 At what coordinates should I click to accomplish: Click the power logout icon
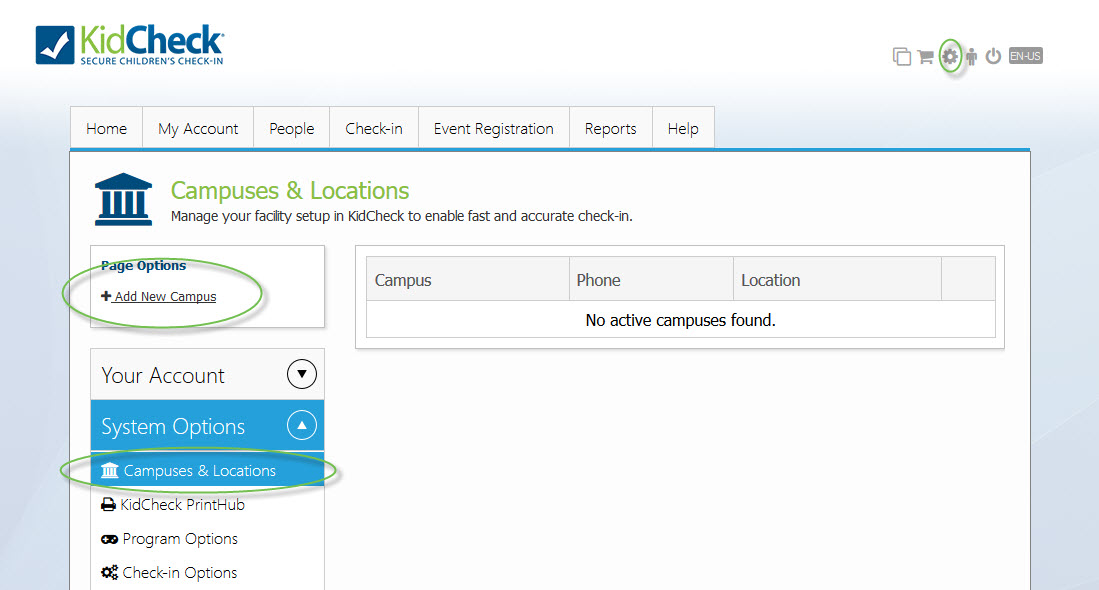(x=993, y=56)
